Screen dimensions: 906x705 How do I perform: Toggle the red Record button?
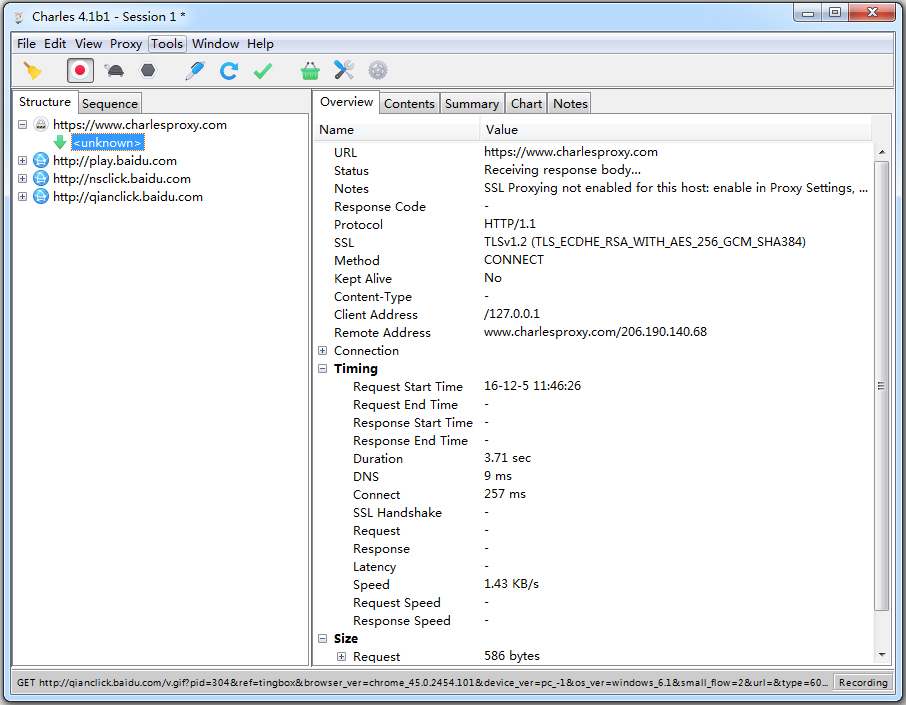click(81, 70)
